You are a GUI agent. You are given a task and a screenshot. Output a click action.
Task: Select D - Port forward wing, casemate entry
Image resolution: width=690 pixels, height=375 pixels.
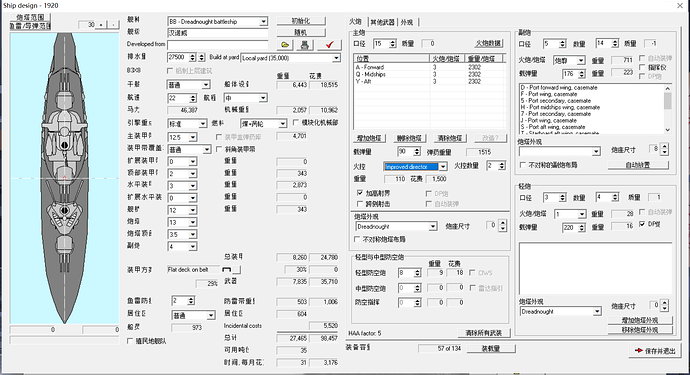[559, 88]
